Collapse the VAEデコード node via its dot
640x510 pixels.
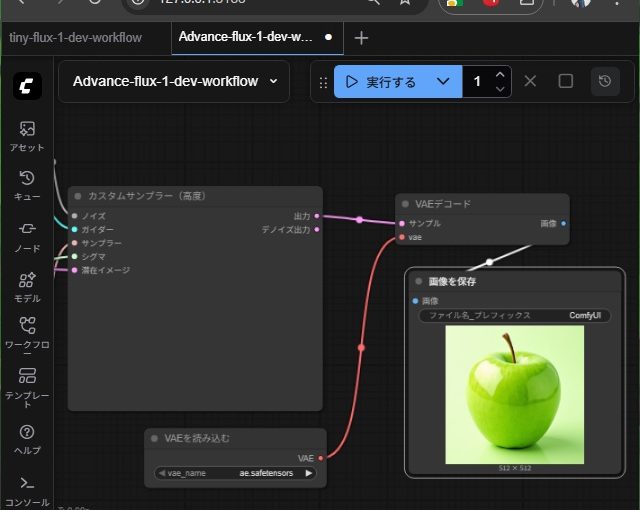coord(405,204)
